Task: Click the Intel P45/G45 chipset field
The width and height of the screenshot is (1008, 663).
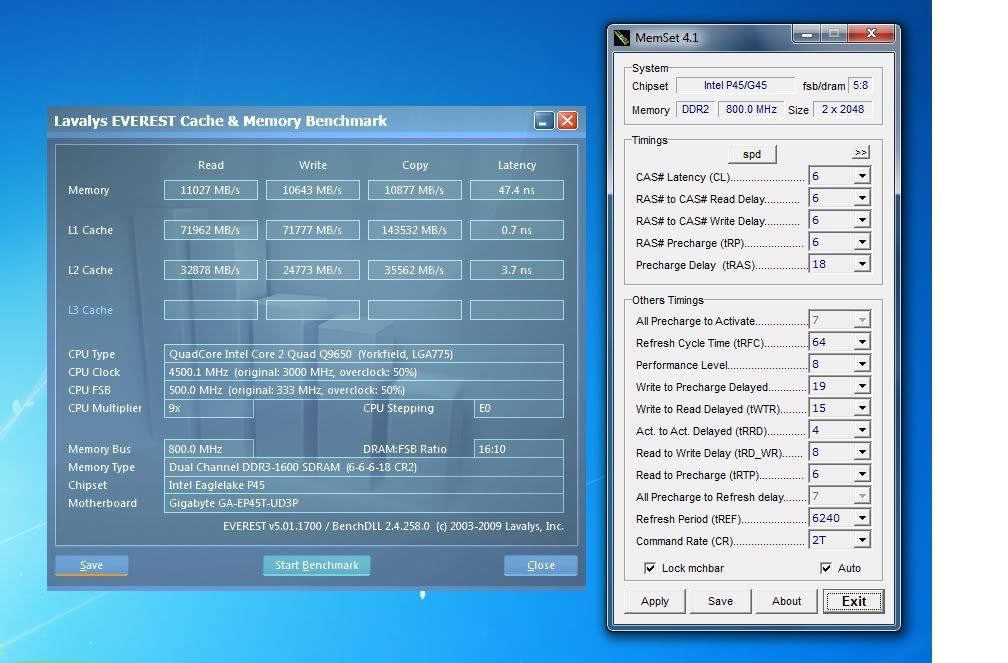Action: pos(735,86)
